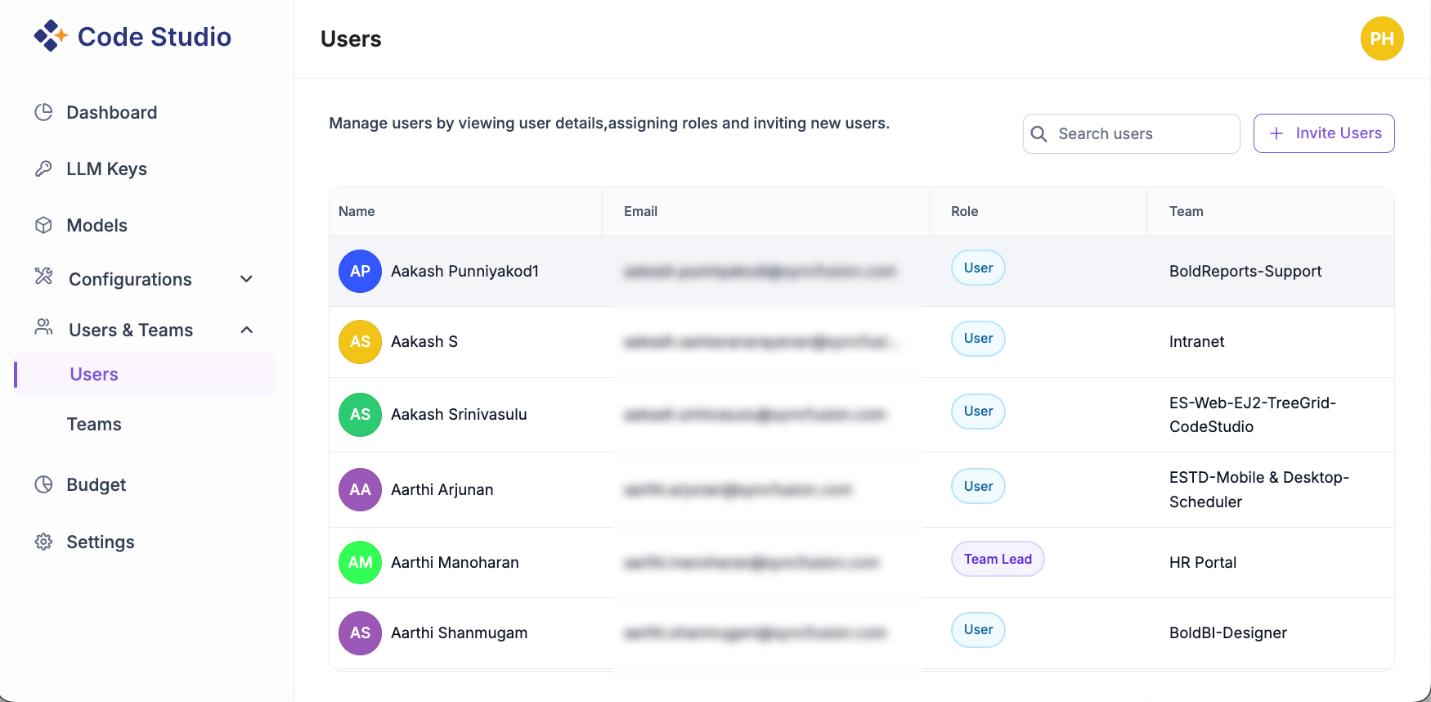Click the Configurations tools icon
The image size is (1431, 702).
[44, 279]
